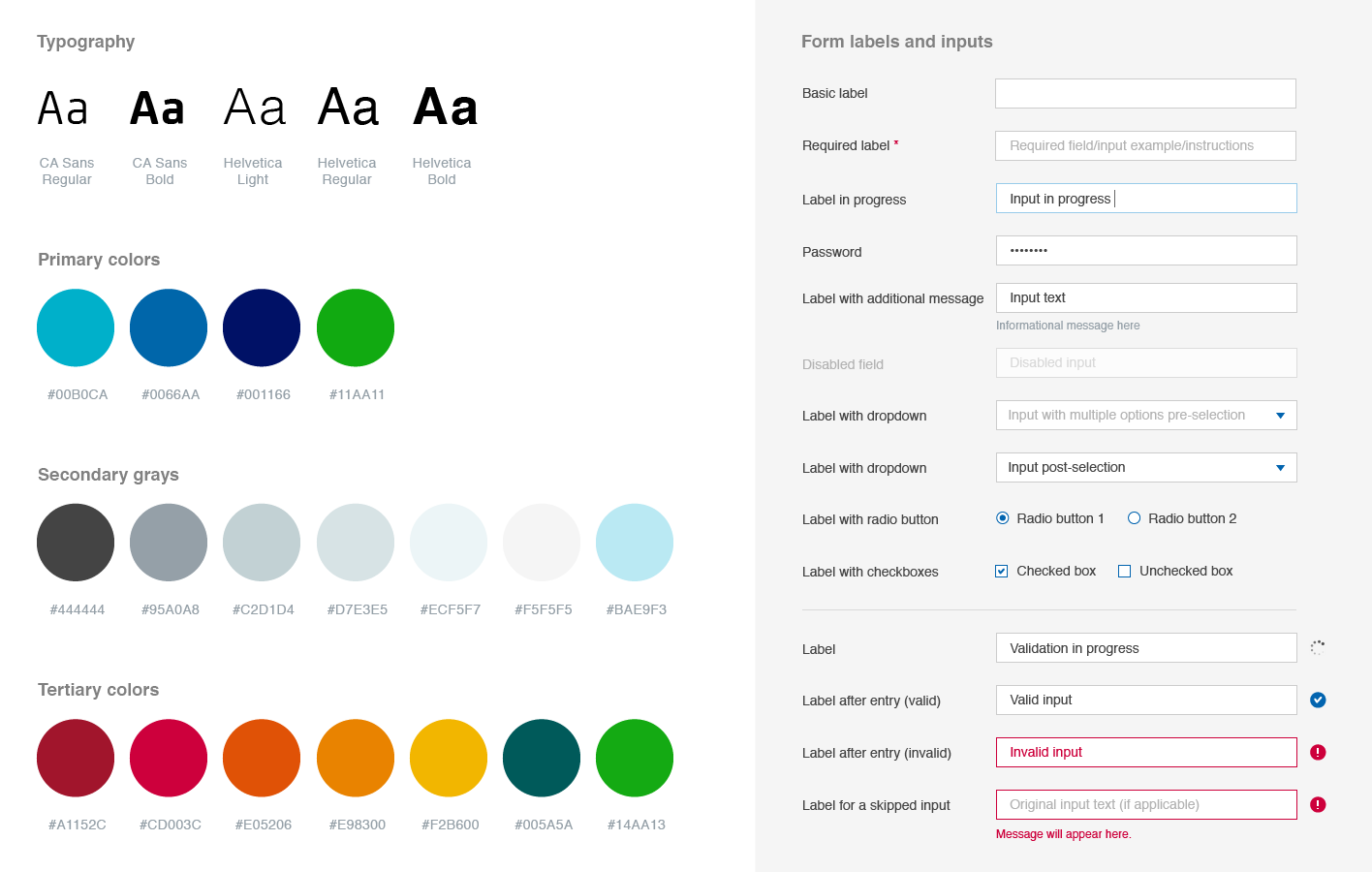The image size is (1372, 872).
Task: Click the Form labels and inputs heading
Action: pos(897,42)
